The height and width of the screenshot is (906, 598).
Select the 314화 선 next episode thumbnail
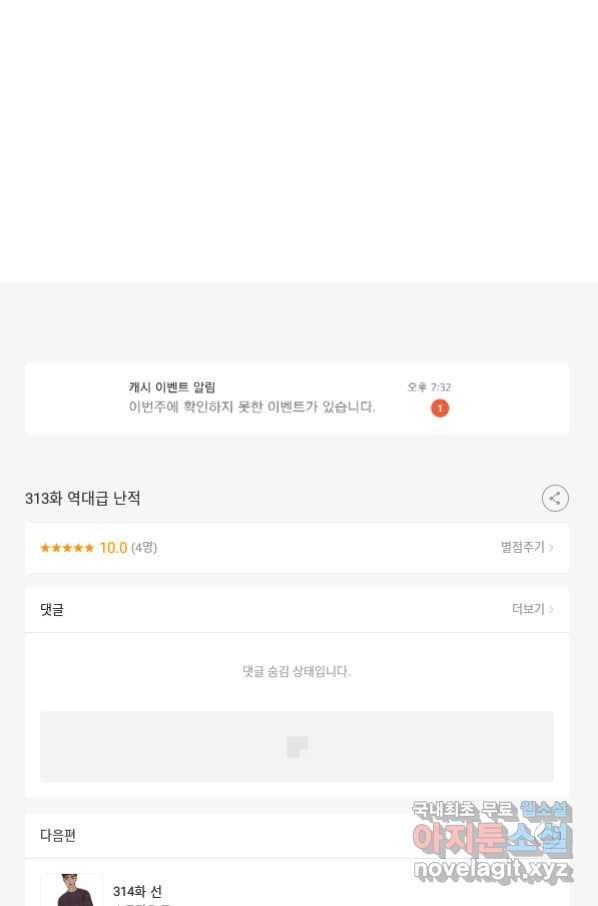(72, 890)
